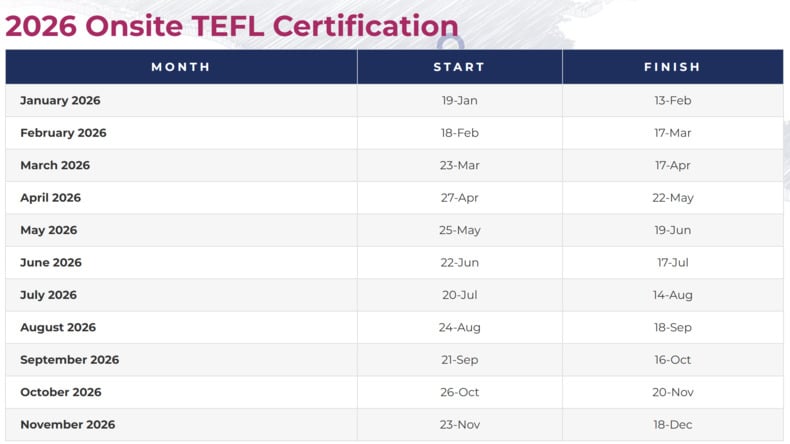Image resolution: width=790 pixels, height=444 pixels.
Task: Click the 13-Feb finish date cell
Action: pos(673,100)
